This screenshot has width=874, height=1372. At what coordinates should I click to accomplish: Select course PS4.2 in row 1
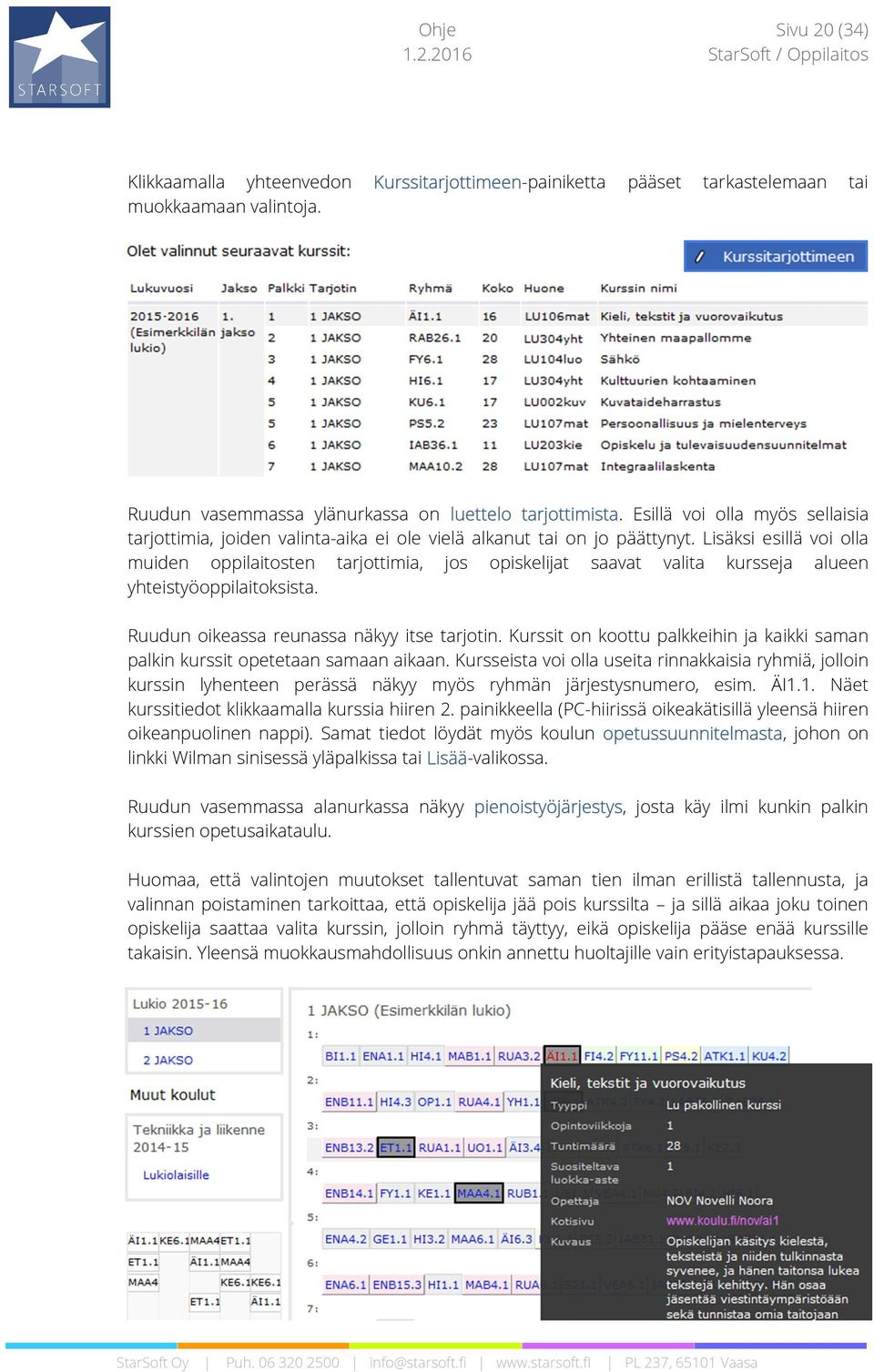point(681,1056)
